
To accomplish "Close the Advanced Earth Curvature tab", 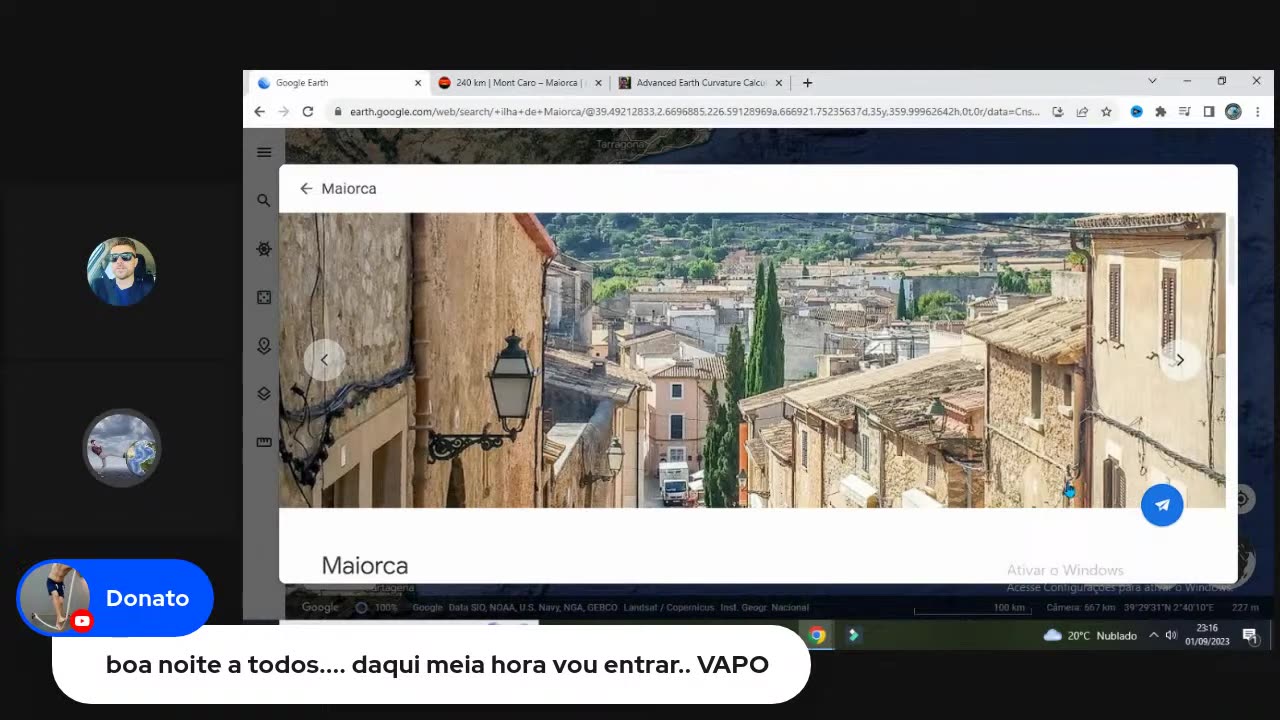I will click(x=778, y=83).
